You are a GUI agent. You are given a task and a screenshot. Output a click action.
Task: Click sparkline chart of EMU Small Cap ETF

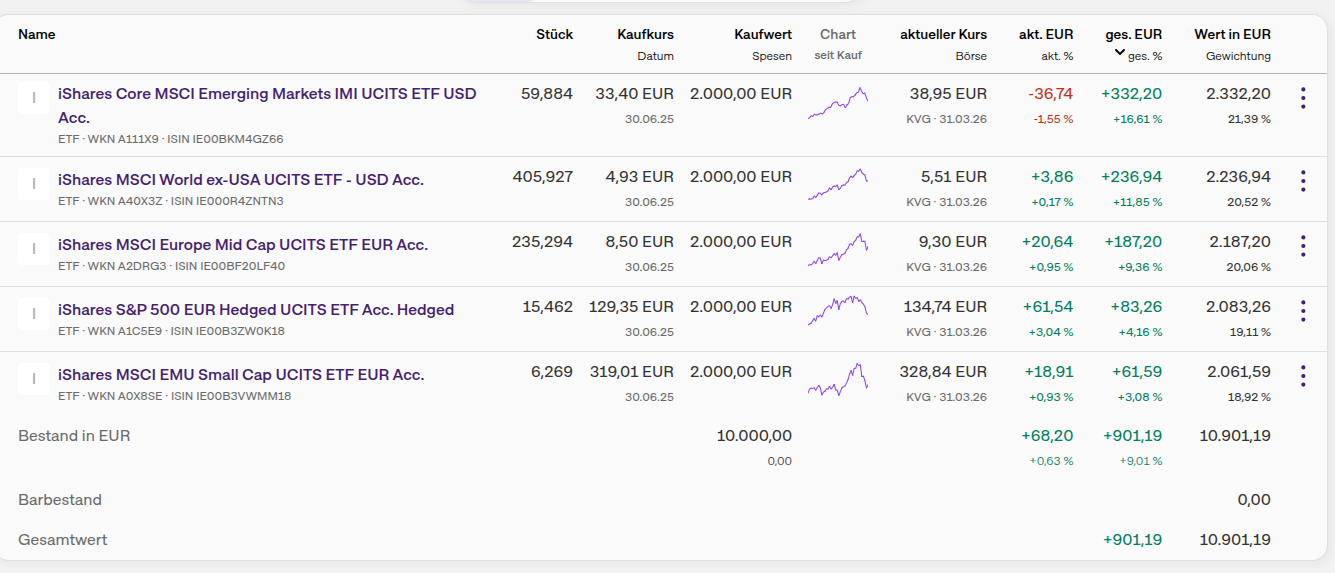(x=838, y=378)
